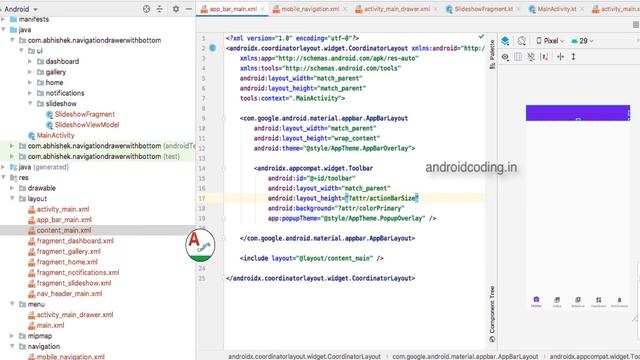Click the CoordinatorLayout breadcrumb at the bottom
The height and width of the screenshot is (360, 640).
point(304,356)
